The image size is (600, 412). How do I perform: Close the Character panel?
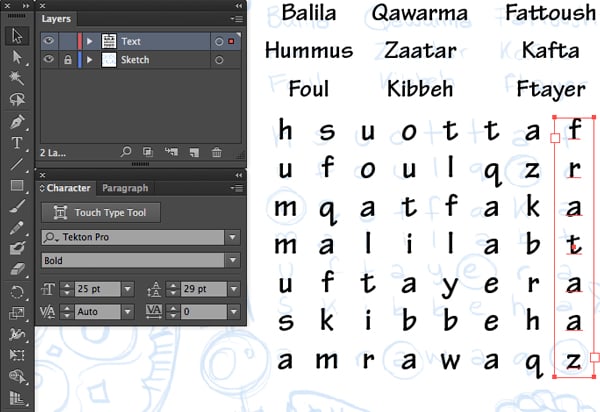click(42, 175)
